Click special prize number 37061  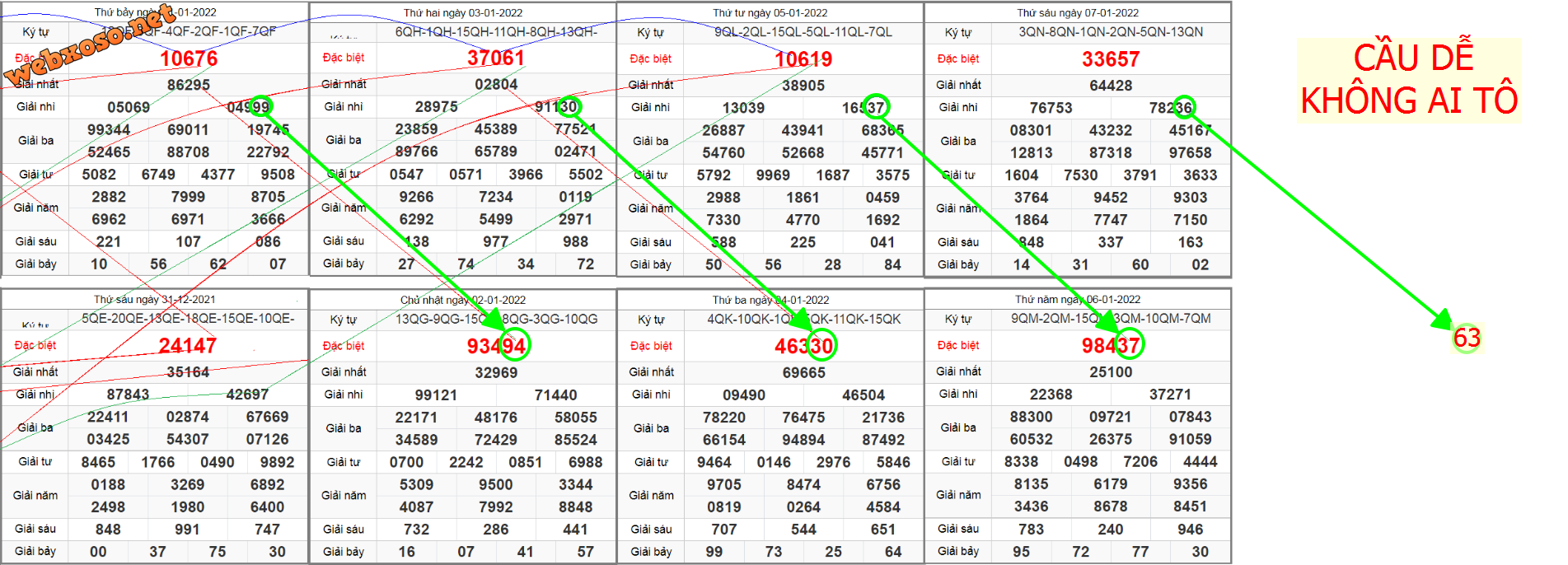(x=495, y=58)
